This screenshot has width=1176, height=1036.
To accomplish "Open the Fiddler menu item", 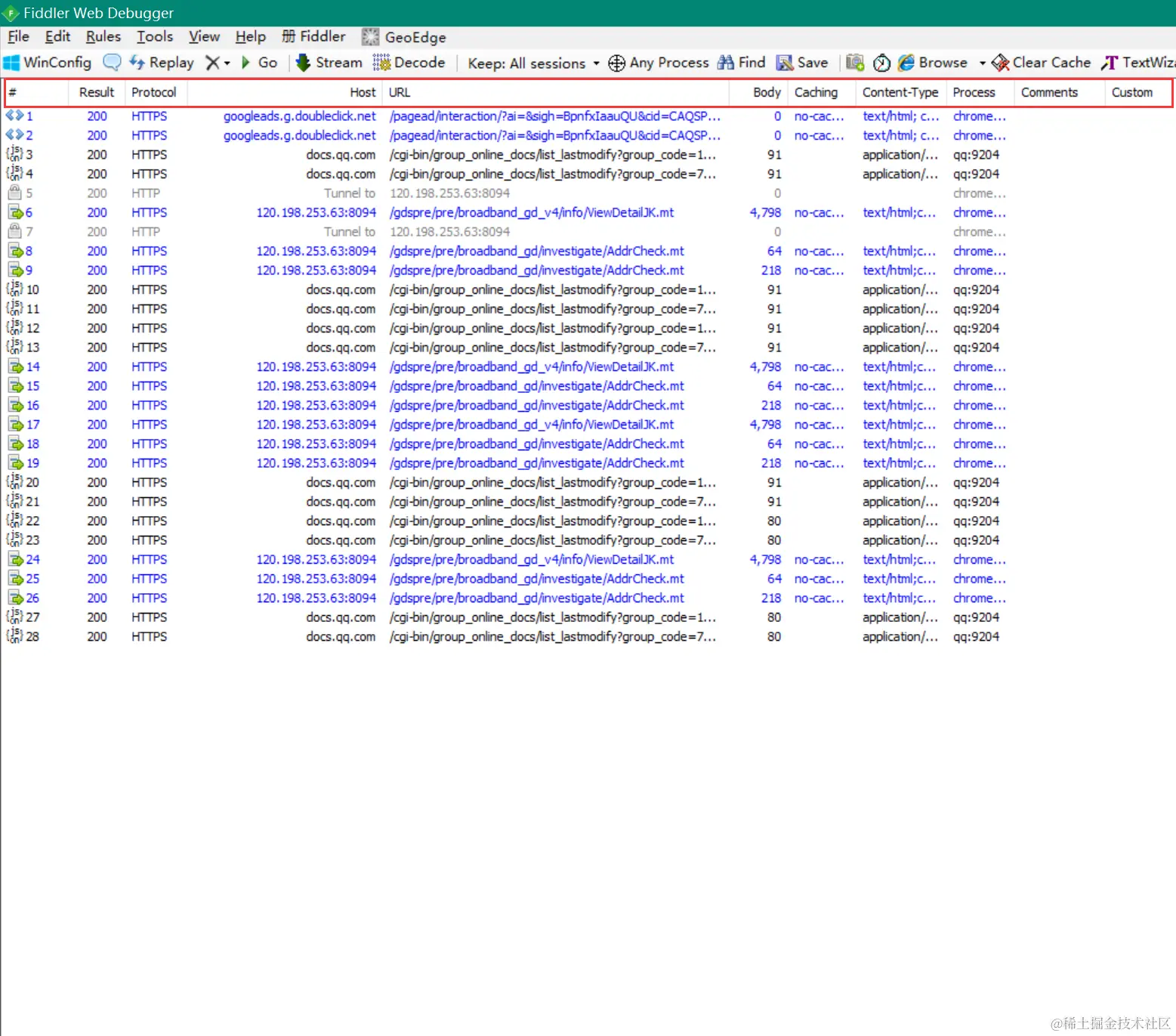I will pyautogui.click(x=313, y=36).
